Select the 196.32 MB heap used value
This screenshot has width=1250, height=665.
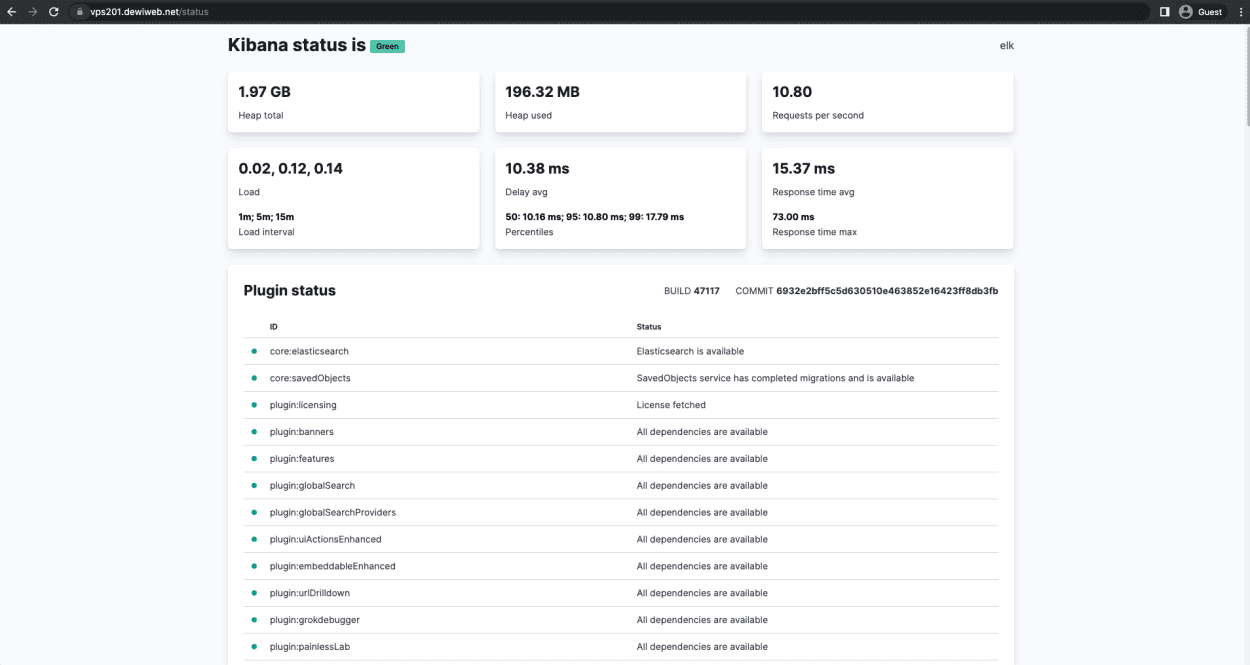click(x=542, y=92)
